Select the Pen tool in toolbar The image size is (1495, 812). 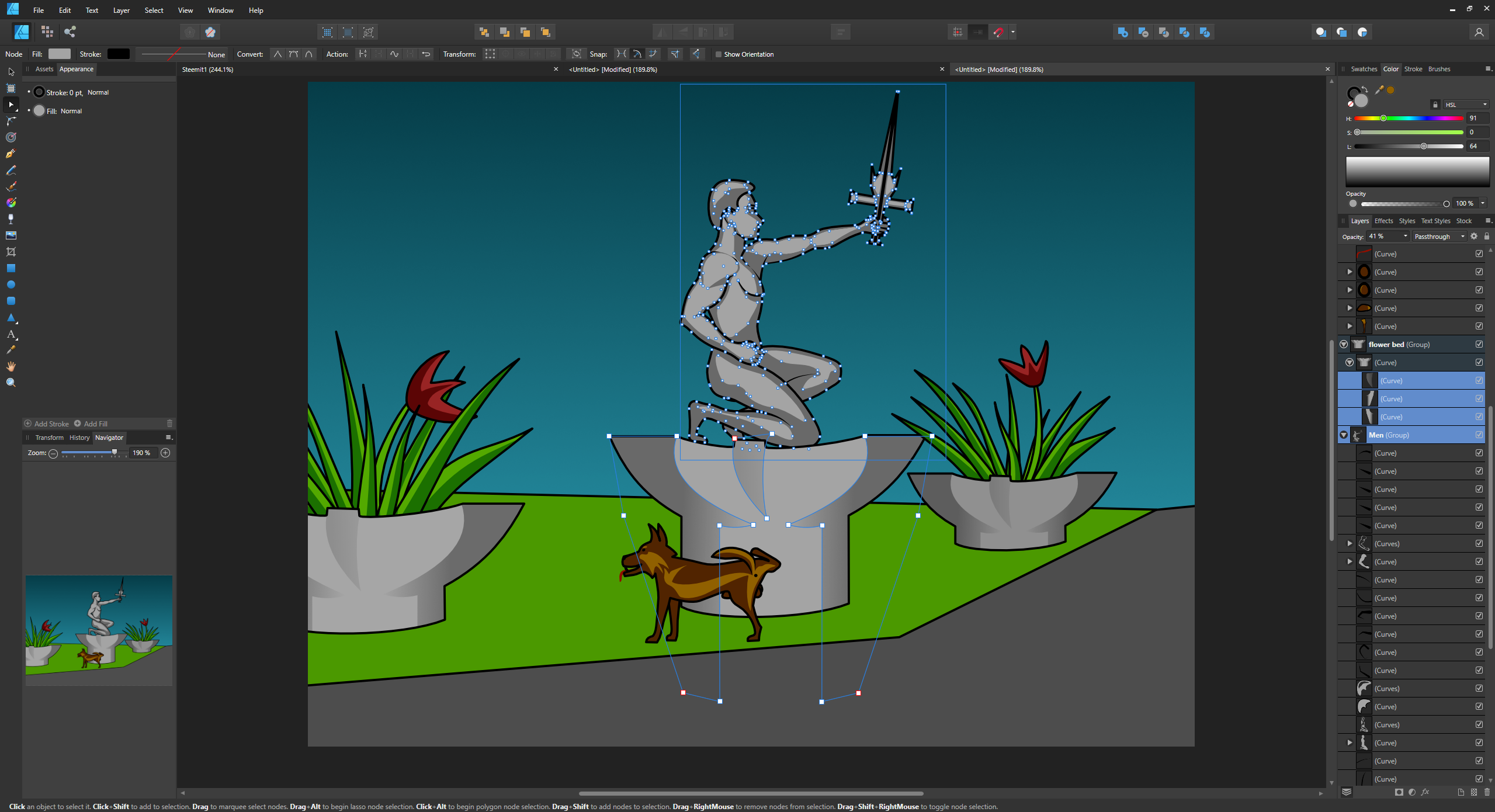11,154
